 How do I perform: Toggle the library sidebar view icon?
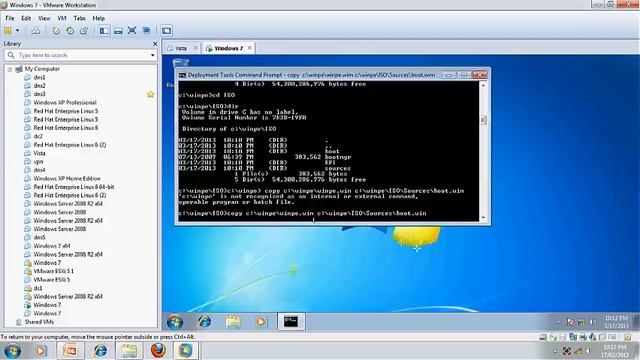point(104,31)
